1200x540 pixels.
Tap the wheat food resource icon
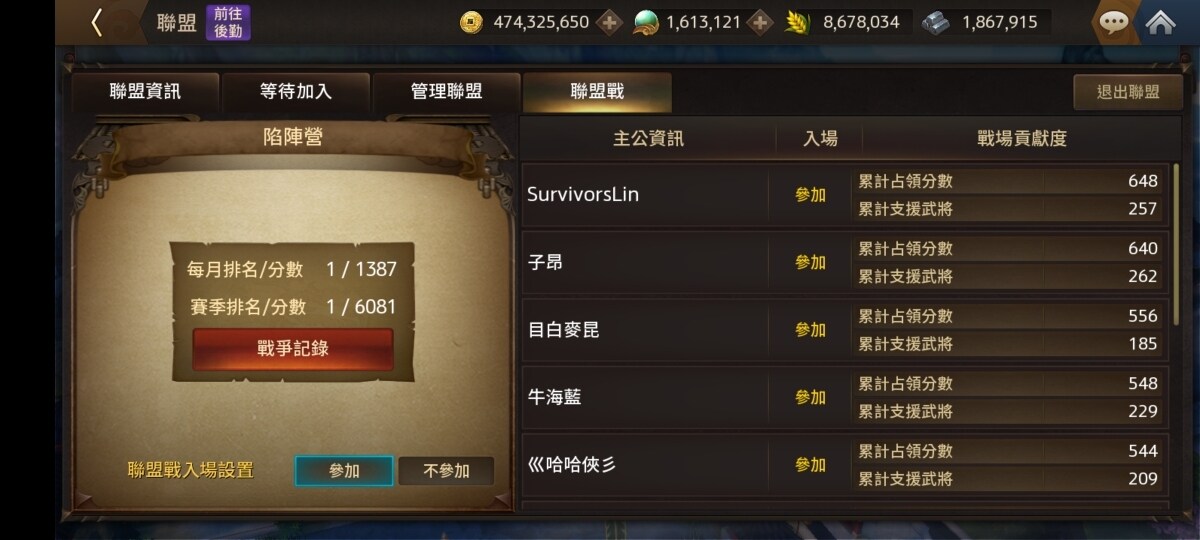(797, 22)
